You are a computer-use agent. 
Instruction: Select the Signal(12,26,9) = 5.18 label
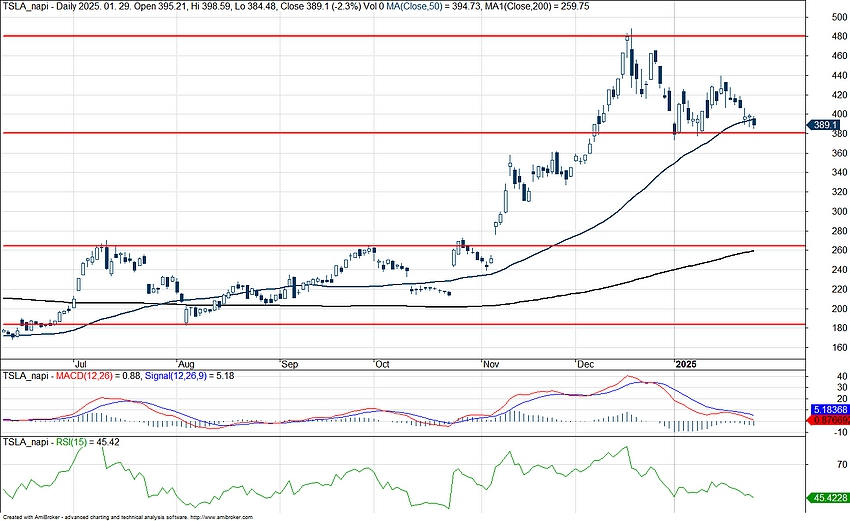pyautogui.click(x=190, y=376)
